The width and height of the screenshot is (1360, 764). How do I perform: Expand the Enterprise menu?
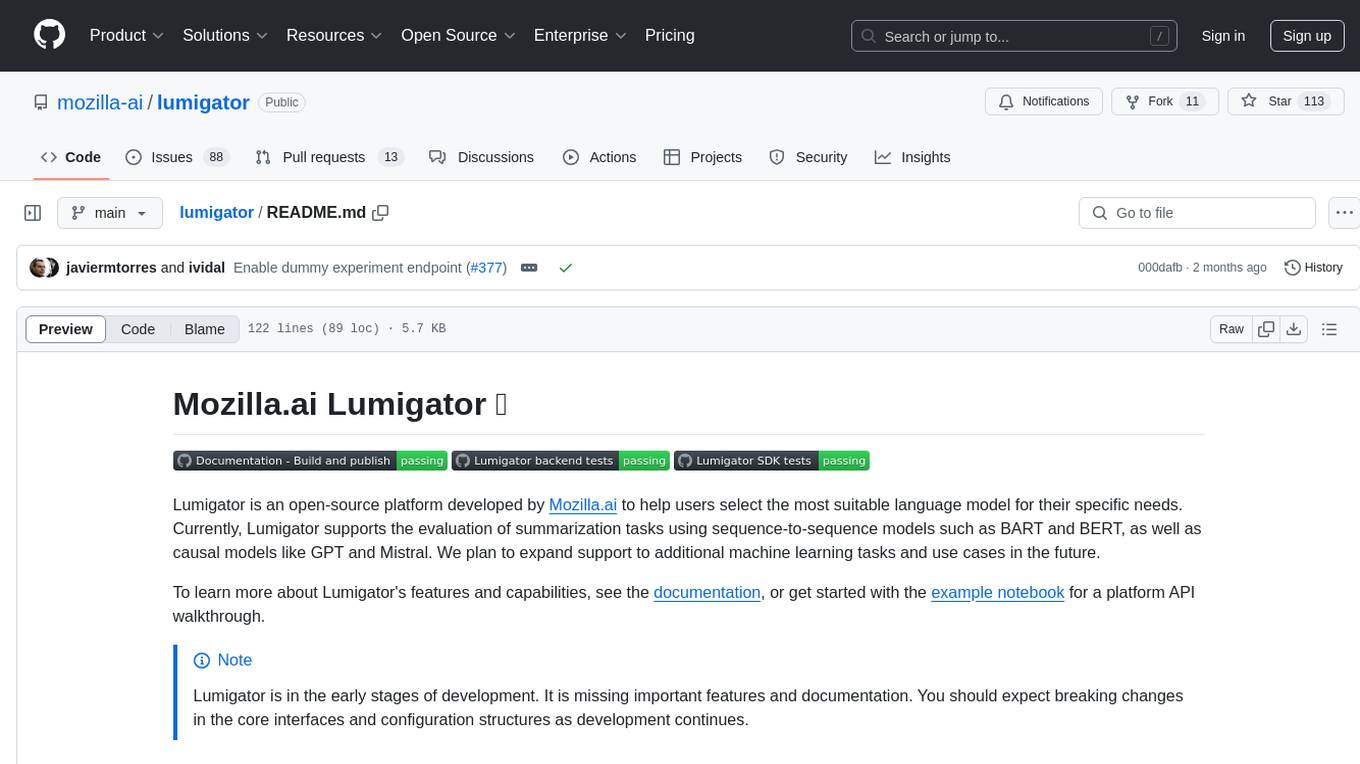pyautogui.click(x=580, y=35)
